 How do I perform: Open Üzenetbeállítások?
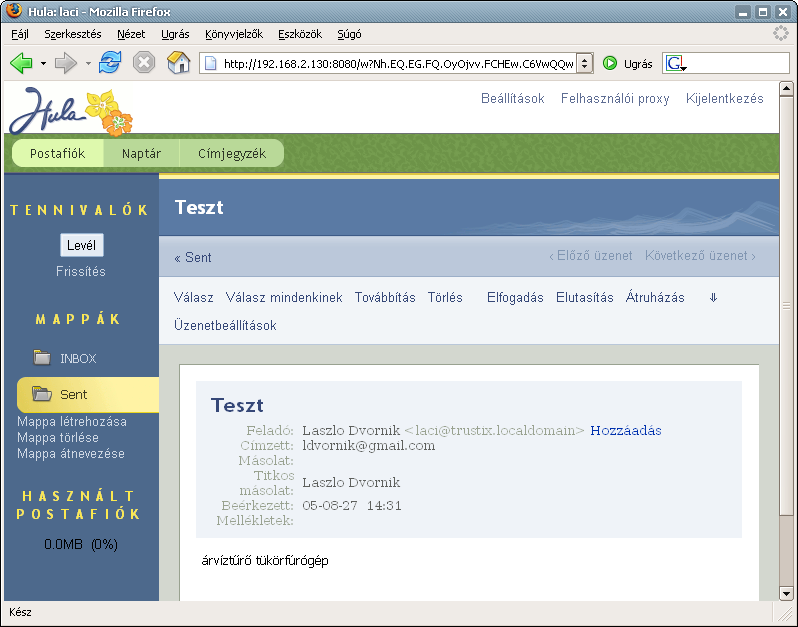[x=225, y=325]
